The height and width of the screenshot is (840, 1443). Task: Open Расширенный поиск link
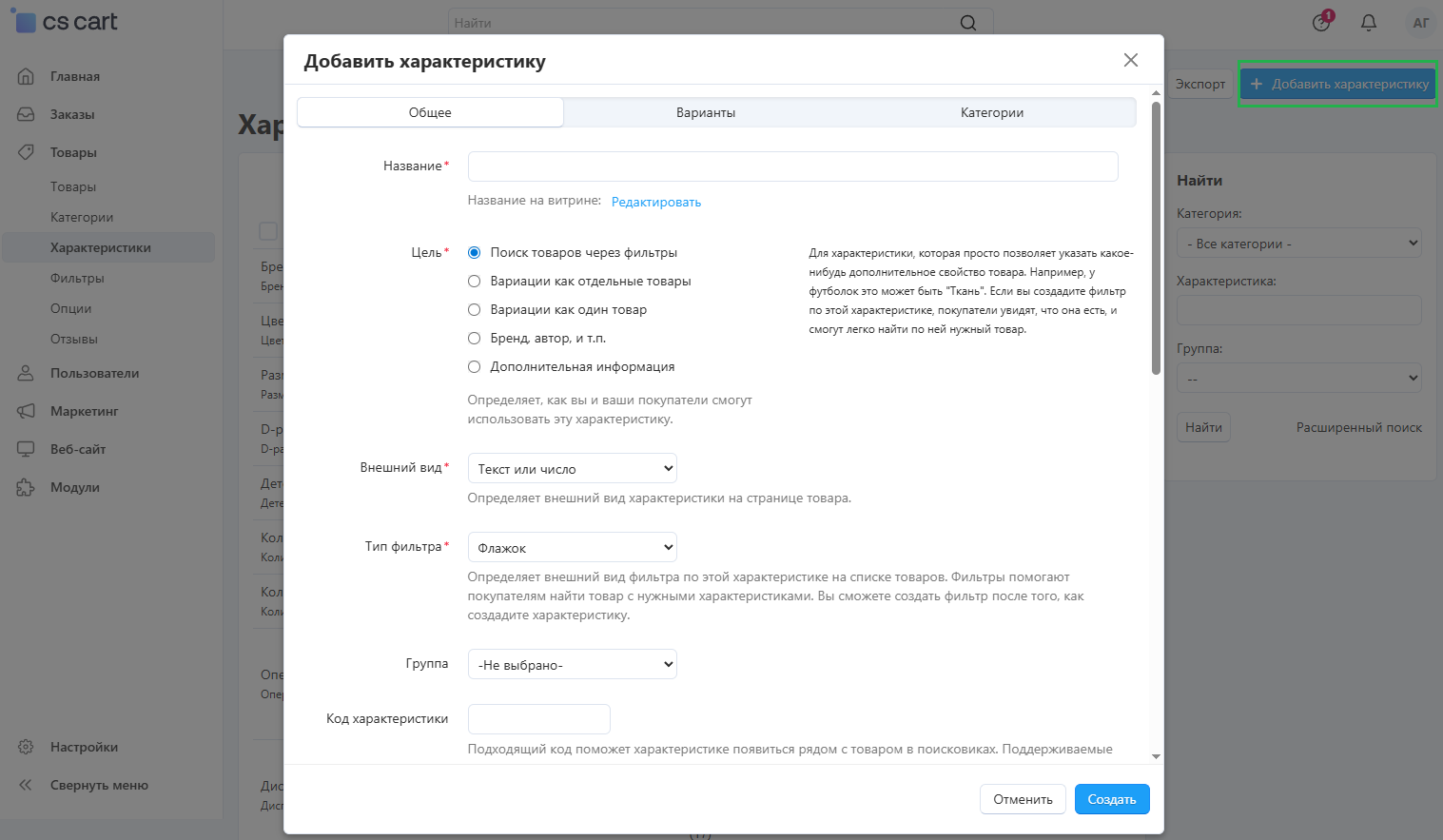point(1358,427)
